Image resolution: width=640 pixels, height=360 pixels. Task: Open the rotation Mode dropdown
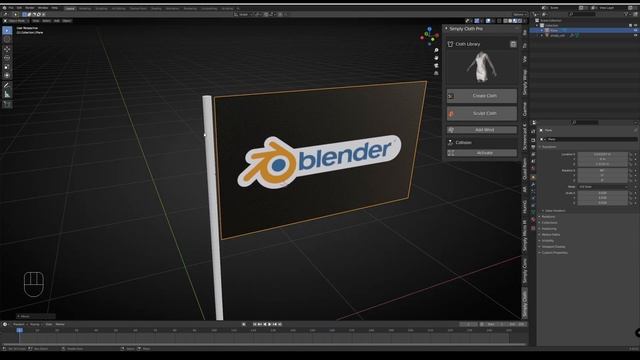pyautogui.click(x=602, y=187)
